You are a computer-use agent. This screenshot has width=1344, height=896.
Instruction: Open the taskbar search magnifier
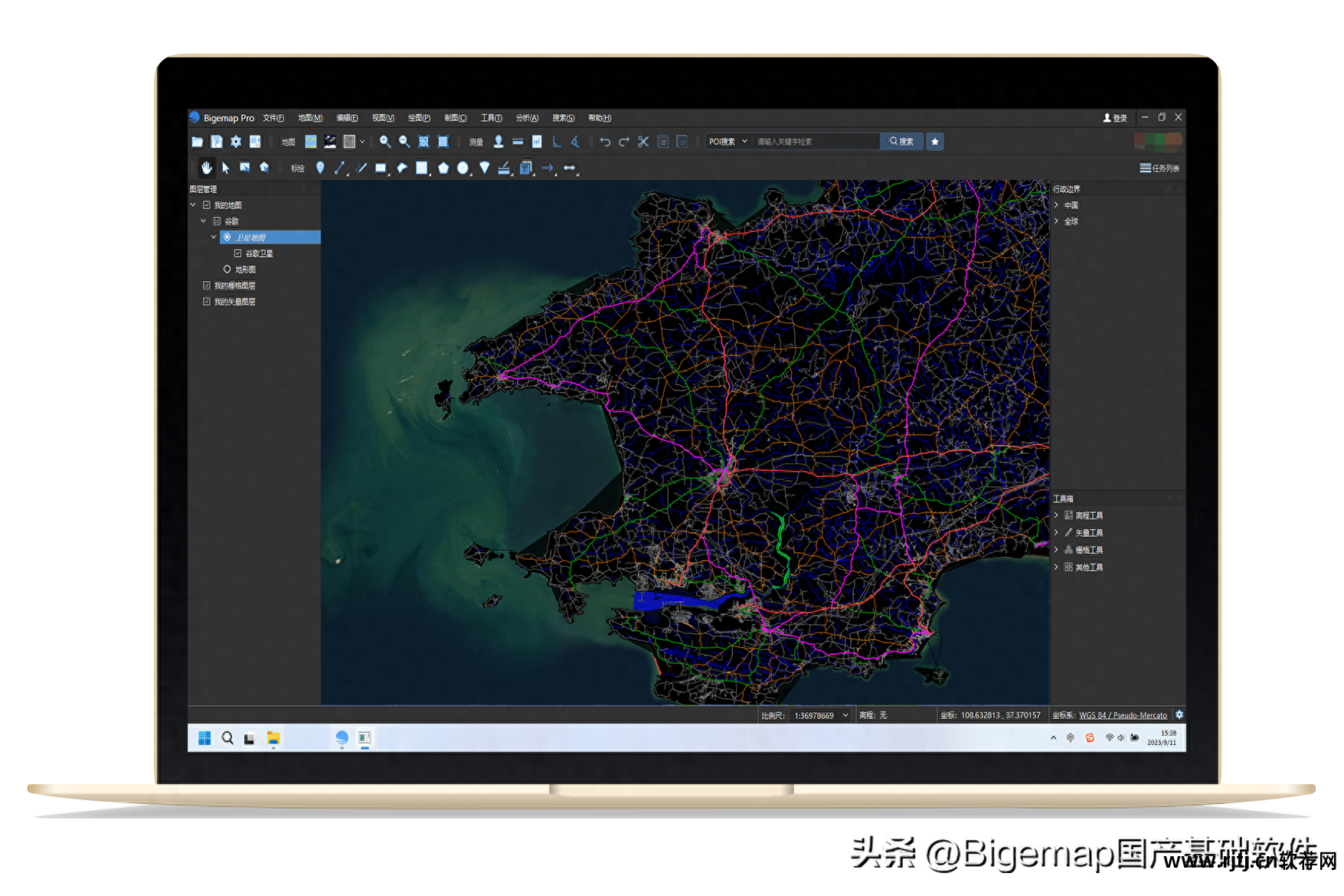(x=227, y=738)
